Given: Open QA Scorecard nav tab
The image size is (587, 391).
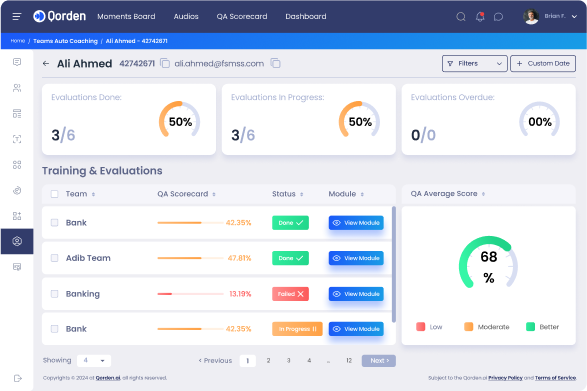Looking at the screenshot, I should click(242, 16).
